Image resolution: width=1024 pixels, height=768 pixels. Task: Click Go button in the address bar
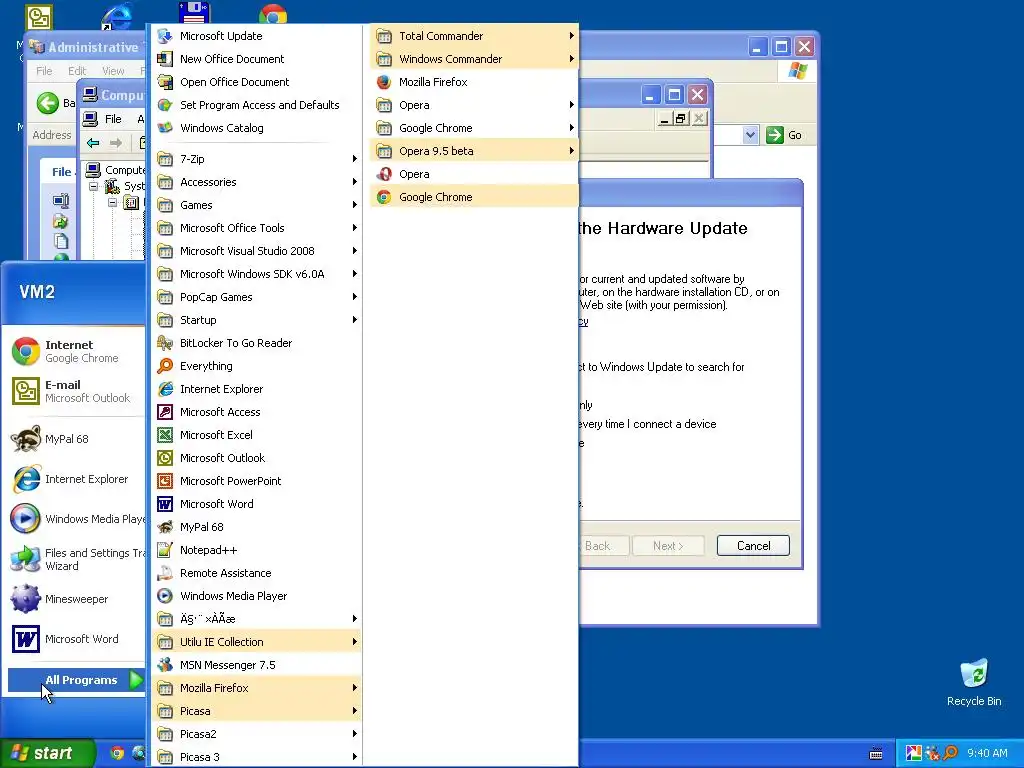784,135
